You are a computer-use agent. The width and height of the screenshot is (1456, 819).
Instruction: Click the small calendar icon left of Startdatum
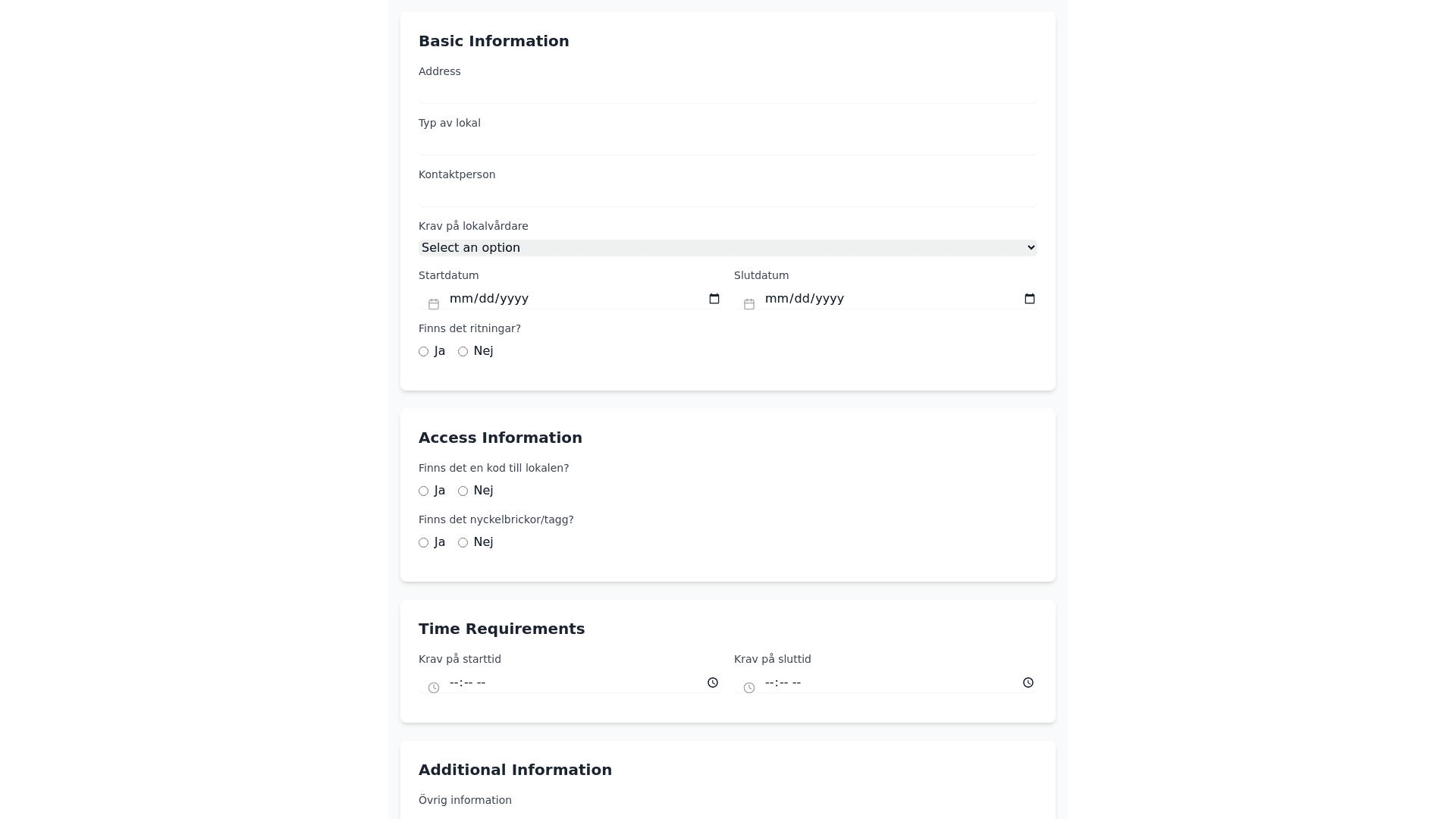(x=434, y=304)
